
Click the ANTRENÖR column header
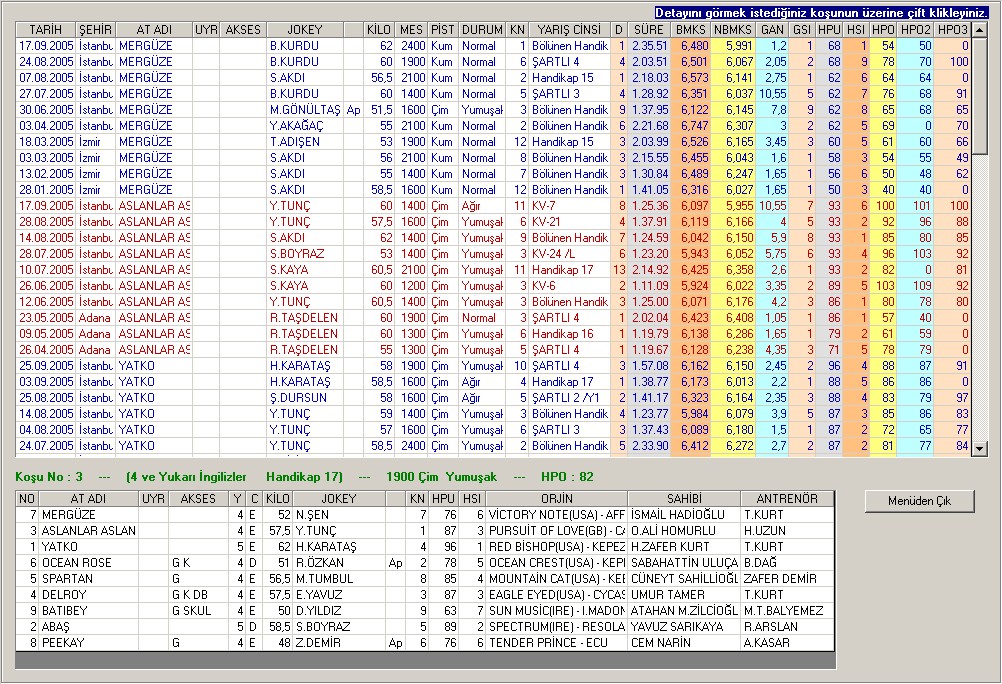click(787, 499)
